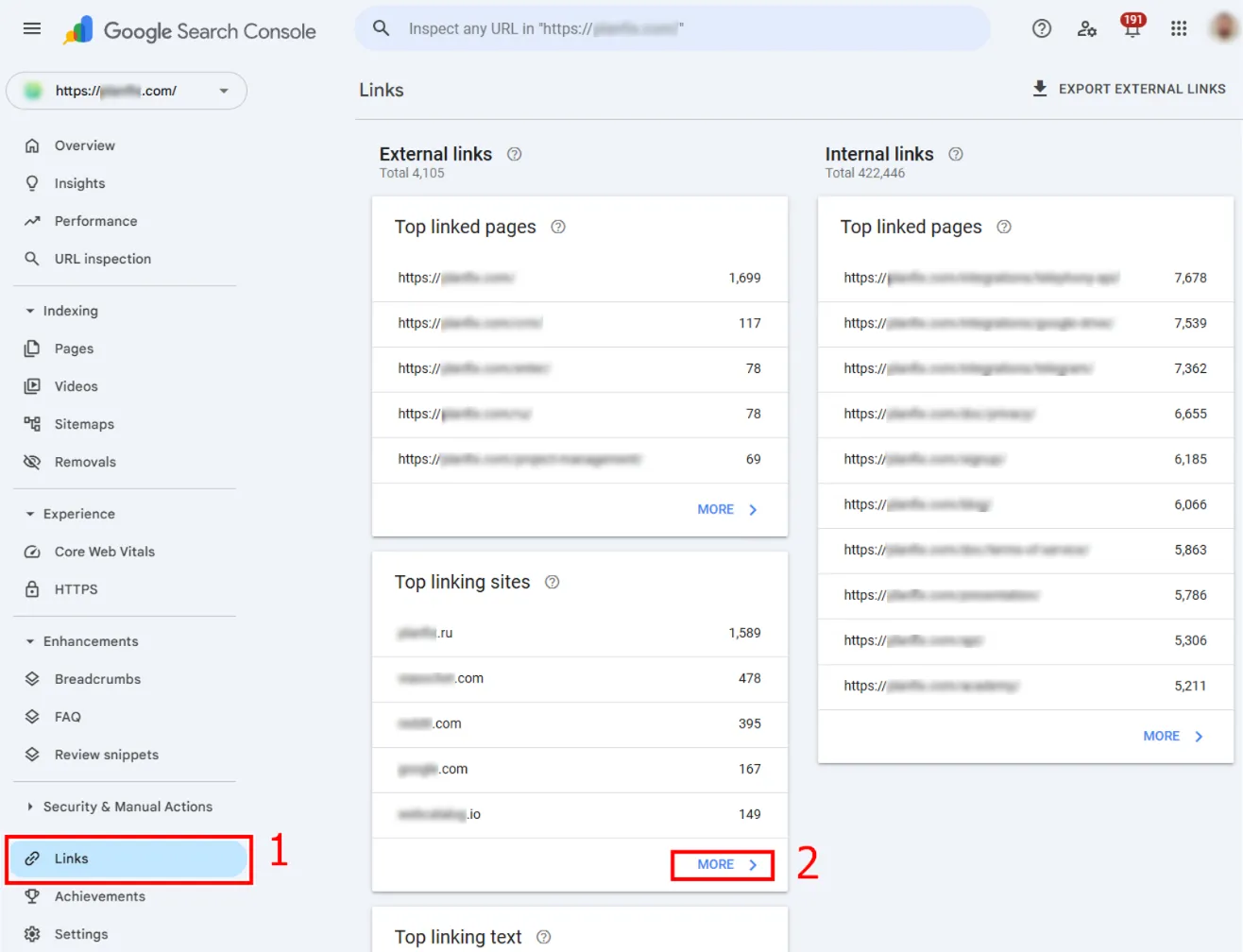
Task: Click the Review snippets layers icon
Action: click(32, 755)
